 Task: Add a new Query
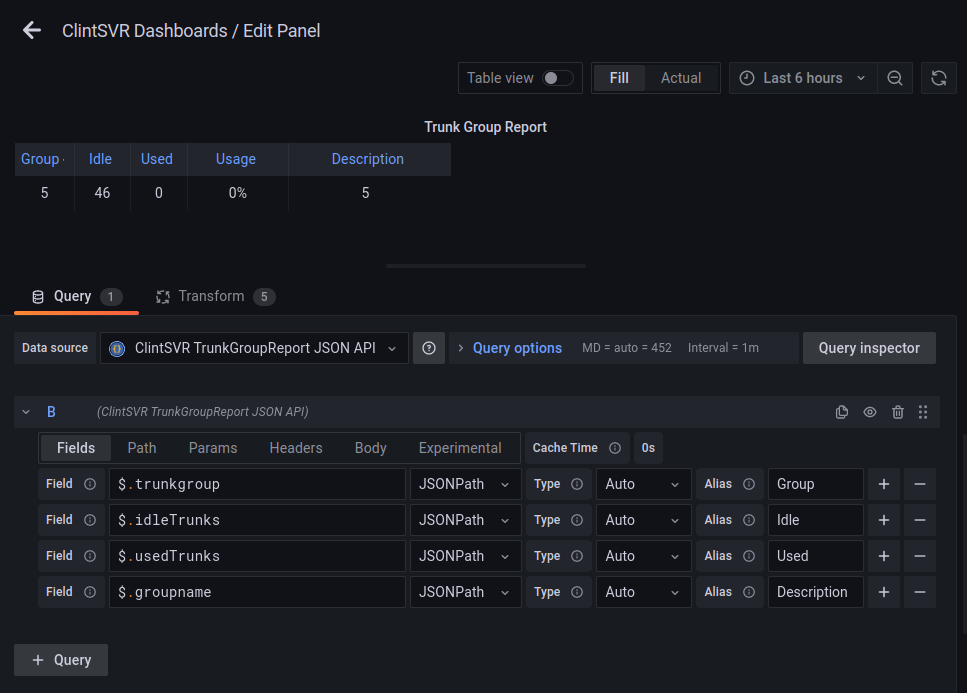[61, 660]
